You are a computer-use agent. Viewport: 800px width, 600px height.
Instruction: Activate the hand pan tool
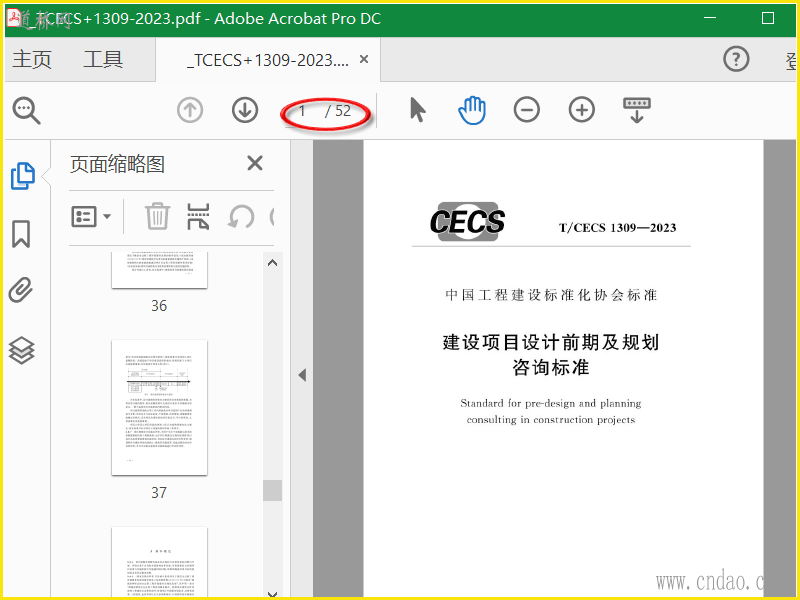[472, 110]
